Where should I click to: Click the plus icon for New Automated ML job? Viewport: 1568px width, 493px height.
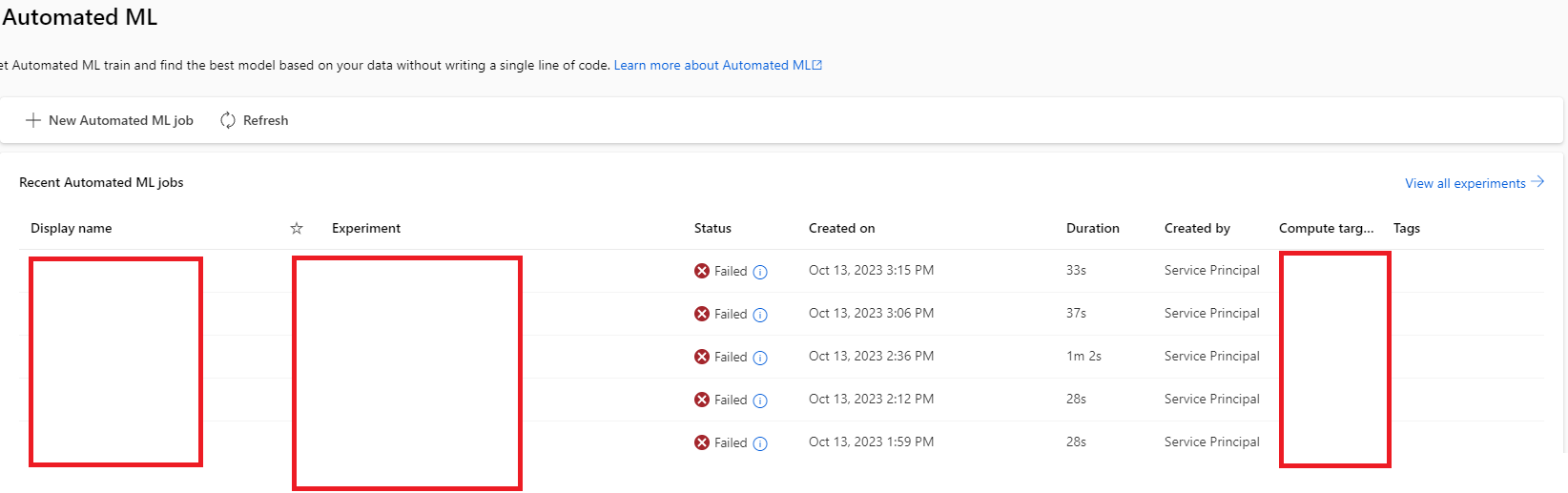[x=33, y=120]
